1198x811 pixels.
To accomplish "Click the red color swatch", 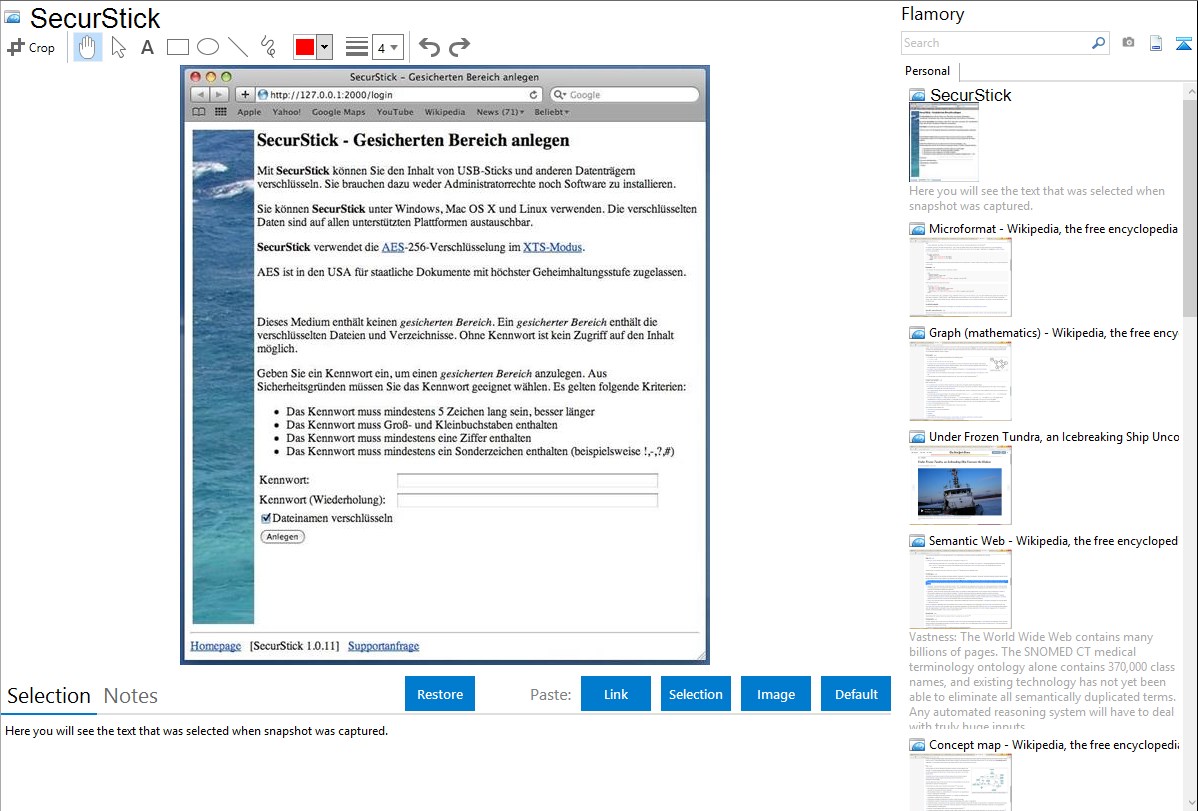I will tap(305, 47).
